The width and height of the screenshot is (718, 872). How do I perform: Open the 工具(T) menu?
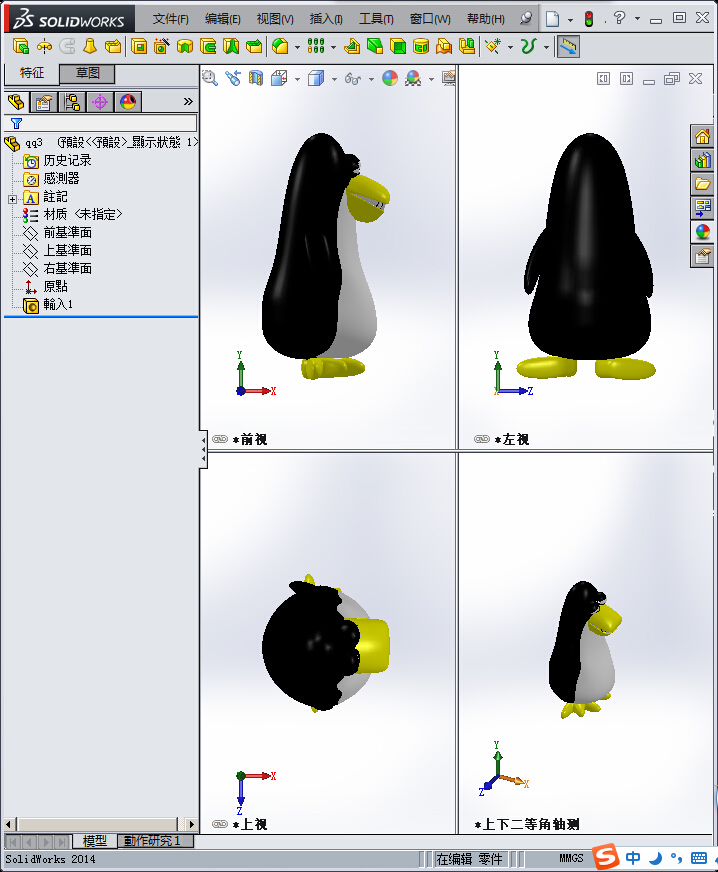(x=376, y=19)
